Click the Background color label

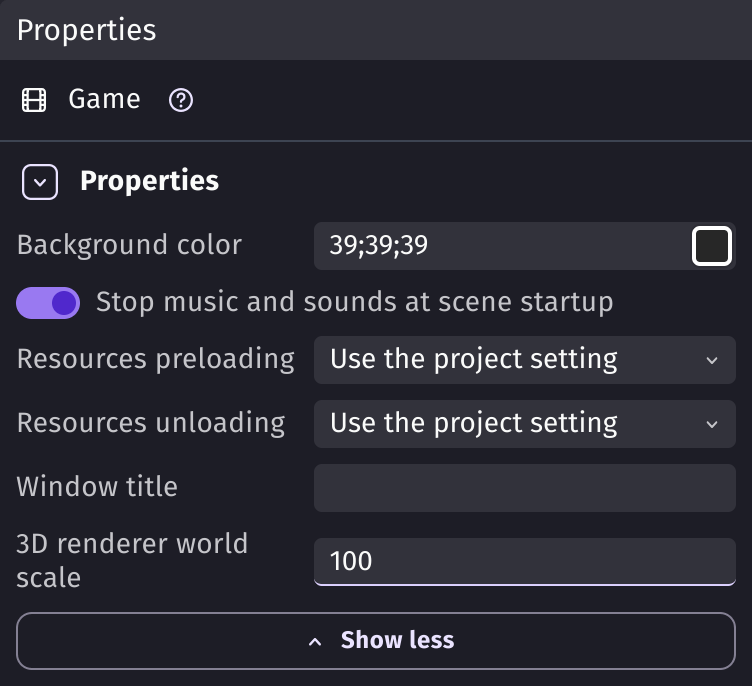[129, 245]
